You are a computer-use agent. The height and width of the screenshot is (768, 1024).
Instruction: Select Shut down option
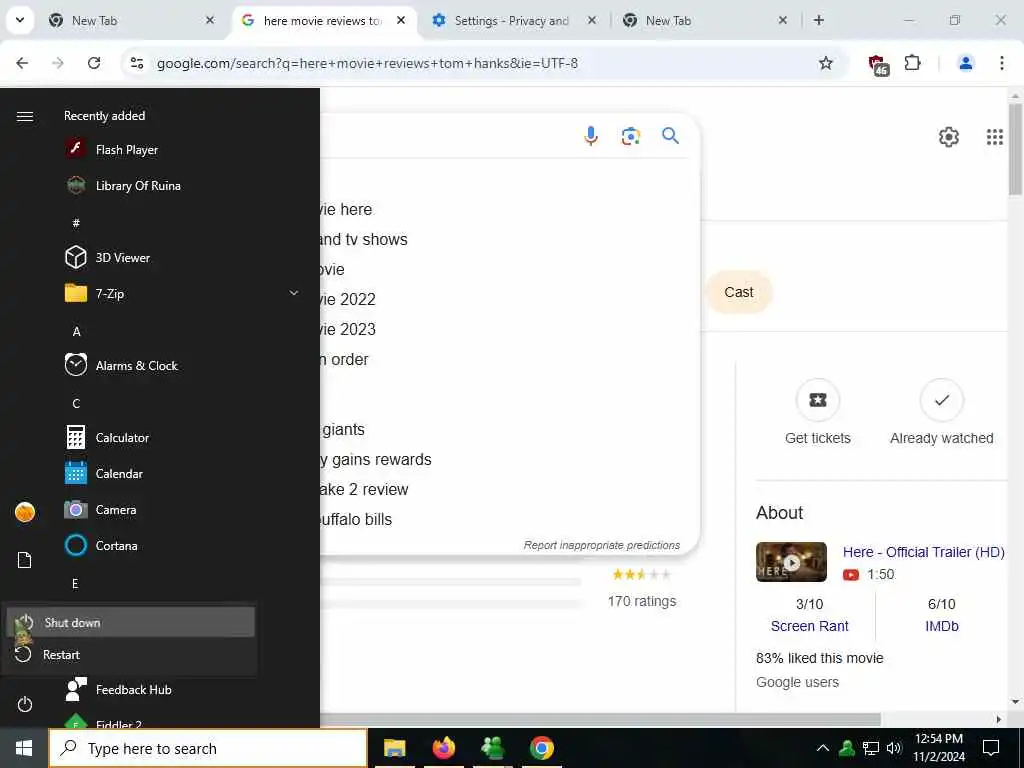pyautogui.click(x=131, y=622)
